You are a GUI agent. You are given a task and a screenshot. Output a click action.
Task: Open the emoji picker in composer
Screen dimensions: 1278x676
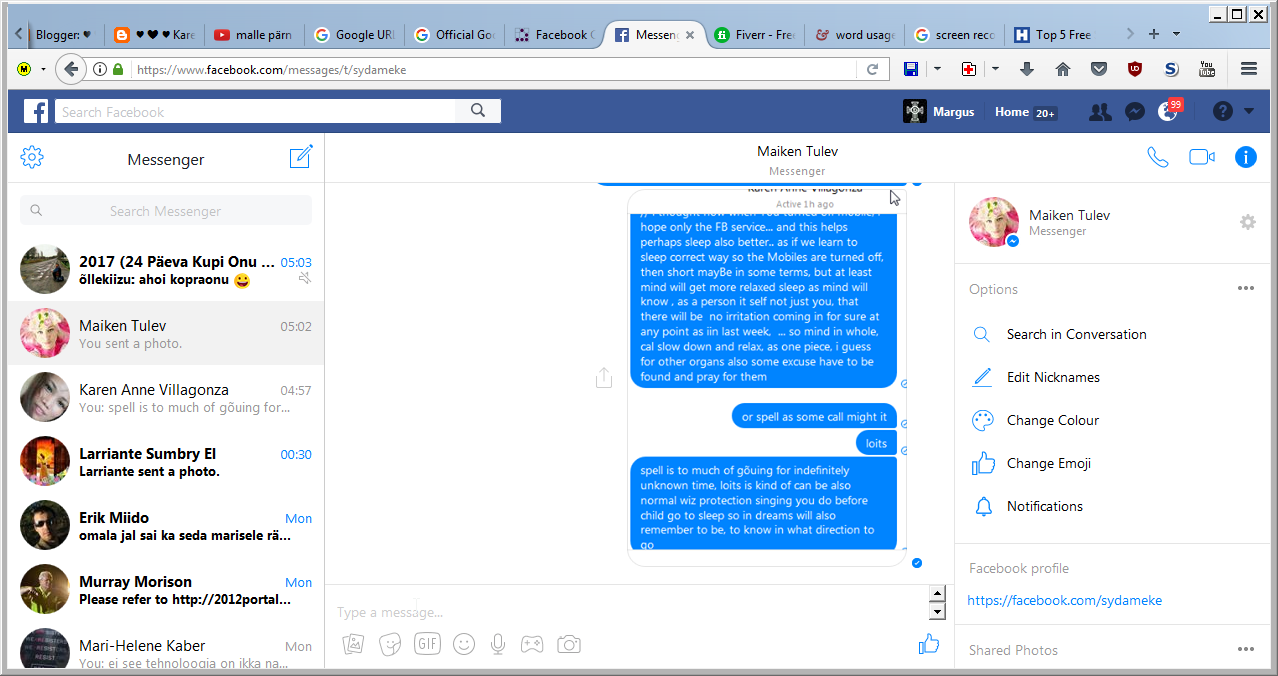[464, 644]
